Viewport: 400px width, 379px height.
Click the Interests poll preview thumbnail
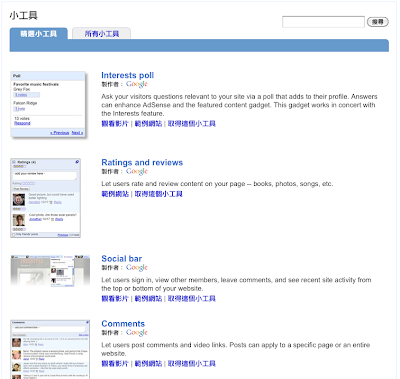coord(48,104)
